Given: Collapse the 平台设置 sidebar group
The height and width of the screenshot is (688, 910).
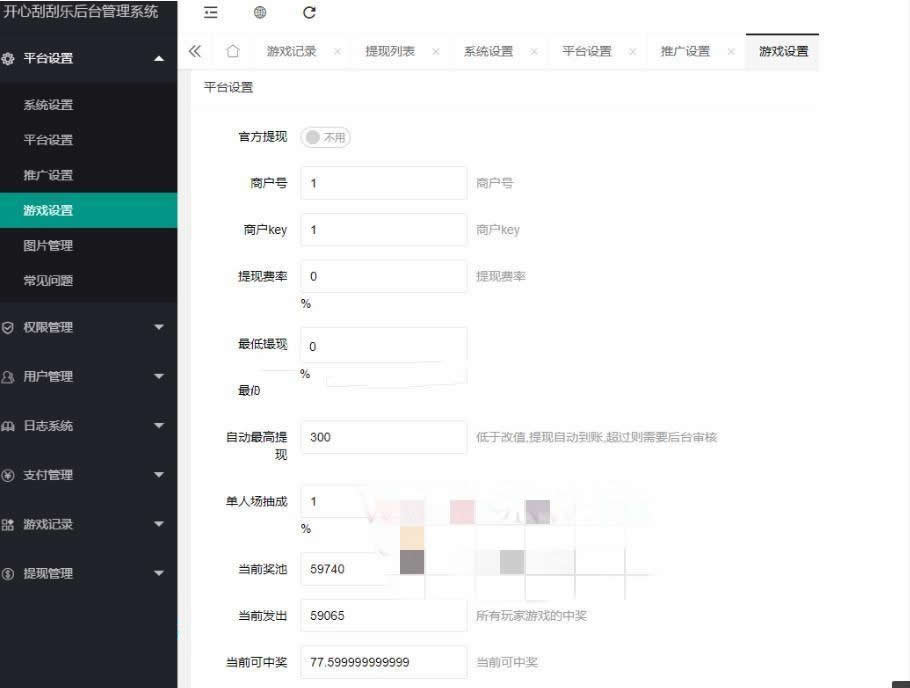Looking at the screenshot, I should point(159,59).
